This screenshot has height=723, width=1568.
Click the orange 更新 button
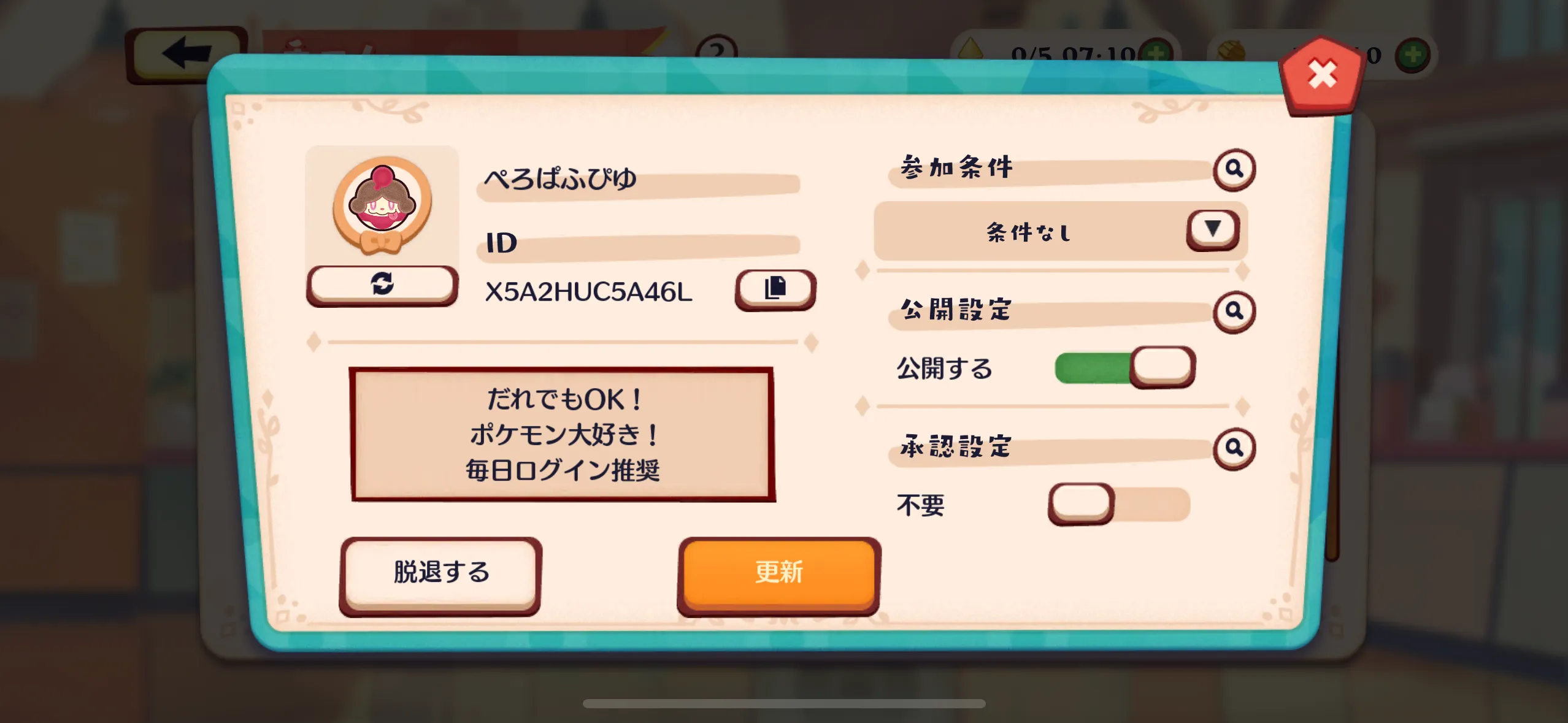coord(779,575)
